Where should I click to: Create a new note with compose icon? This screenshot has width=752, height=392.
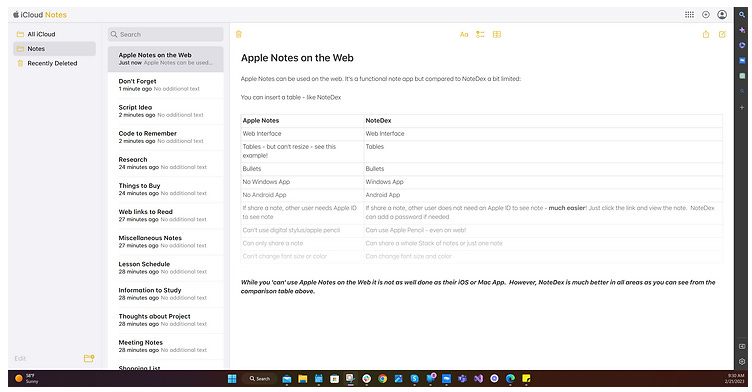[722, 34]
